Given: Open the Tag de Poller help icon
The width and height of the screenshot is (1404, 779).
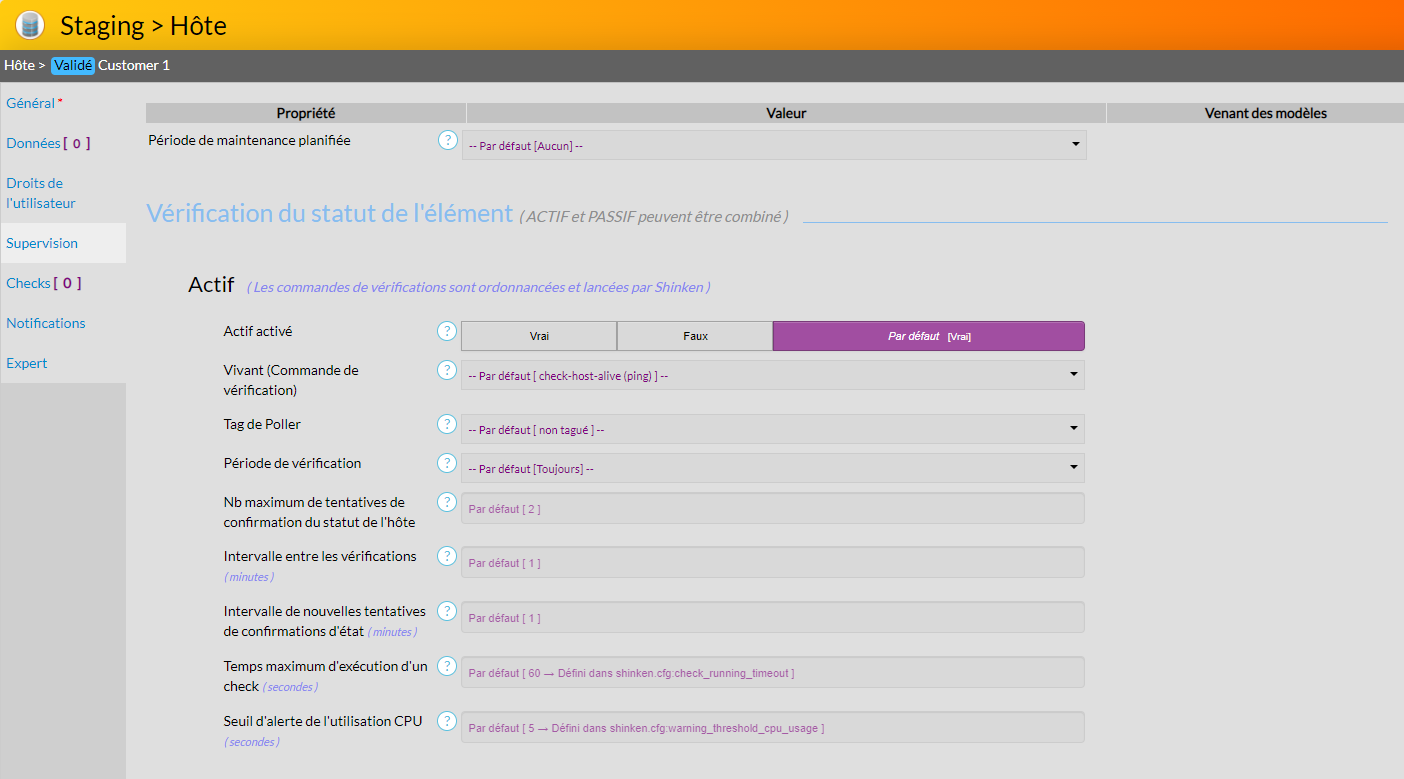Looking at the screenshot, I should 447,424.
